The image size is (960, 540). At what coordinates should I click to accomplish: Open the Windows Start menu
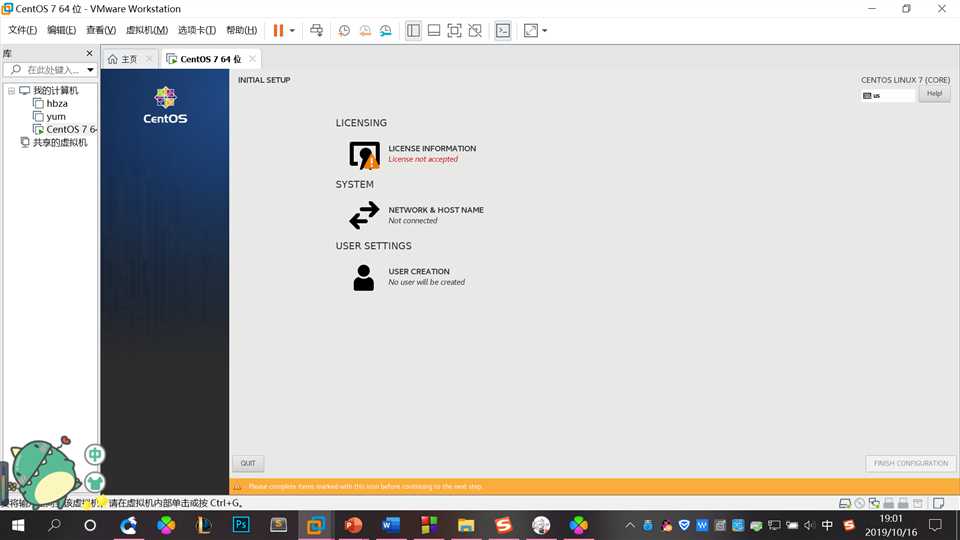point(18,525)
